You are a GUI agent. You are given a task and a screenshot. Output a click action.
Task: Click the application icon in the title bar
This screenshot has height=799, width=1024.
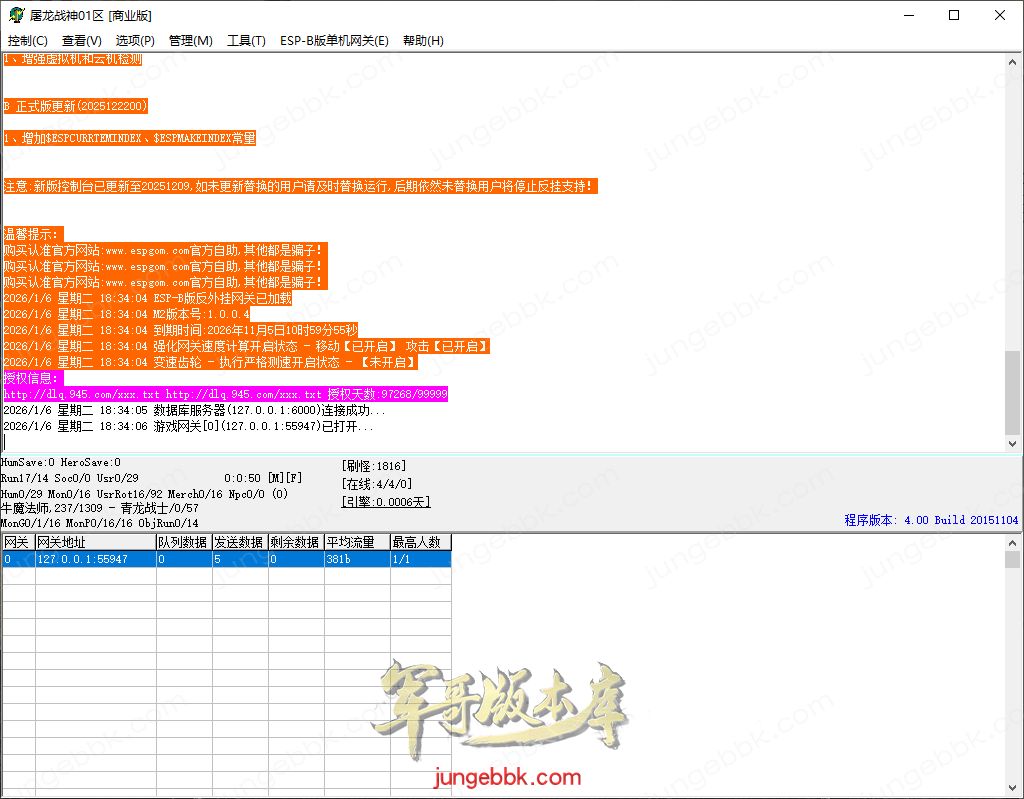[x=17, y=15]
